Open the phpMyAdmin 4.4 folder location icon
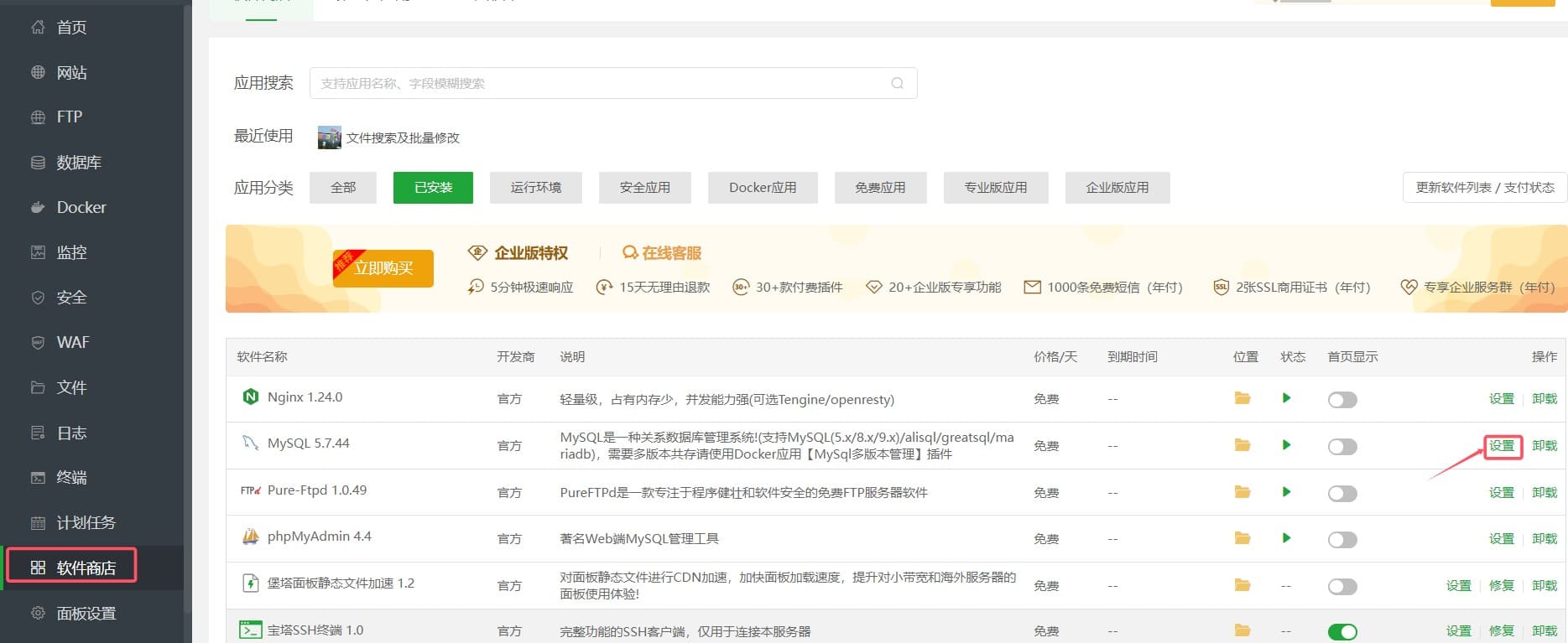 pyautogui.click(x=1242, y=538)
